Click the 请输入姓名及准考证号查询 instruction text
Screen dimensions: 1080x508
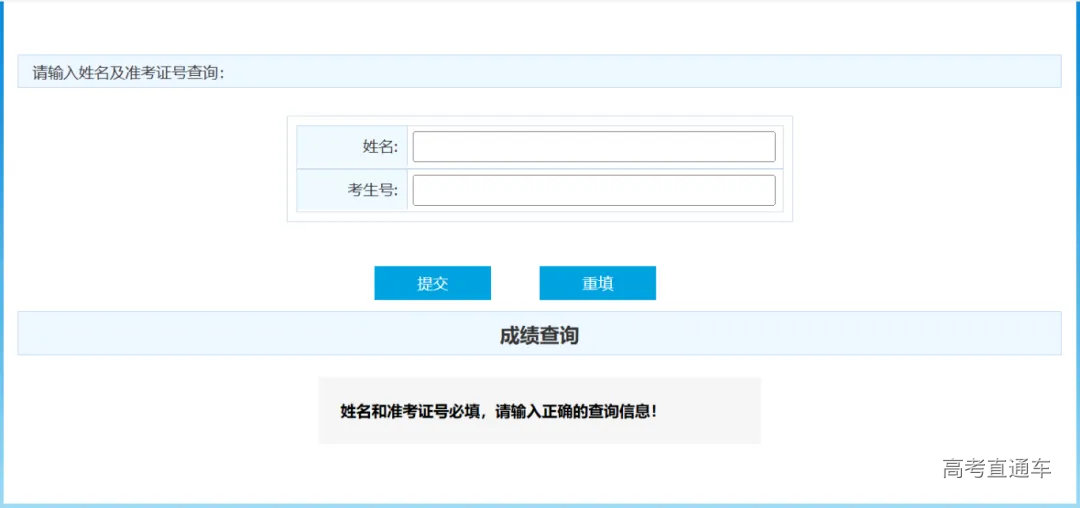click(x=129, y=72)
